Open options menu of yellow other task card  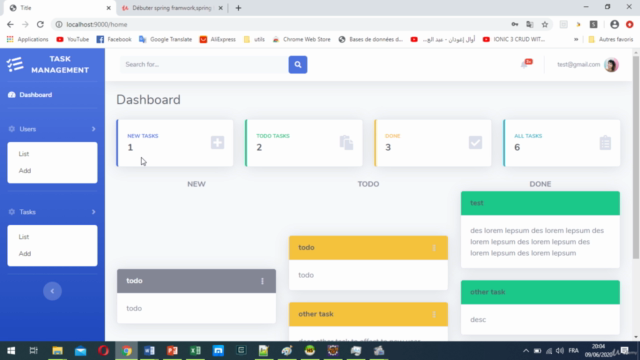(x=434, y=314)
